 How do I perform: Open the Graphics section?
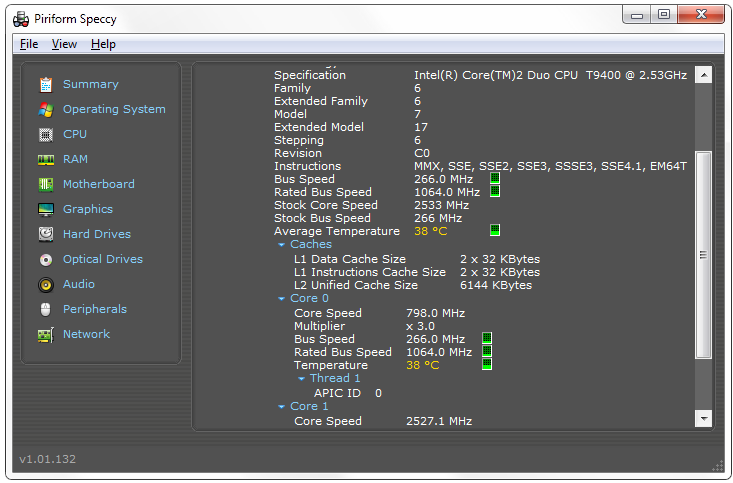[x=88, y=209]
